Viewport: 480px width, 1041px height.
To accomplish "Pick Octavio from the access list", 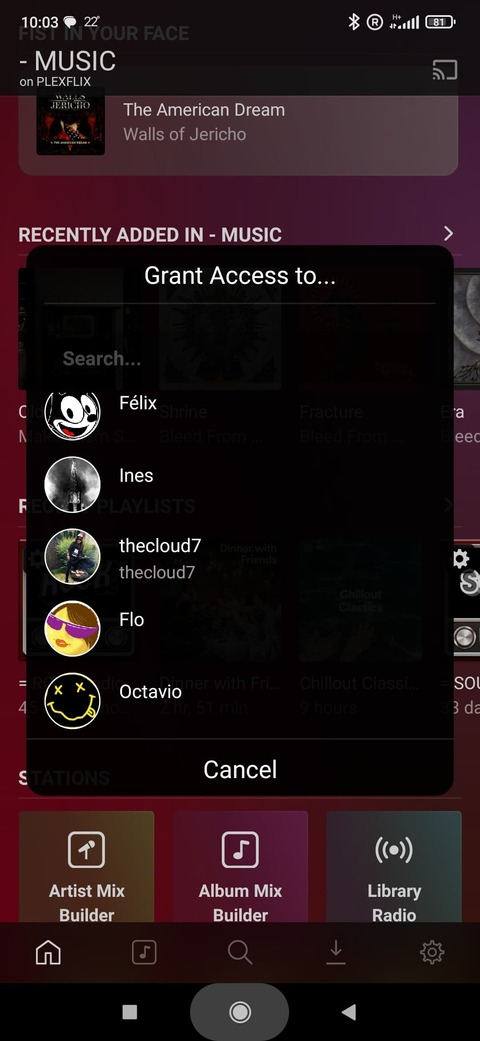I will pyautogui.click(x=240, y=700).
